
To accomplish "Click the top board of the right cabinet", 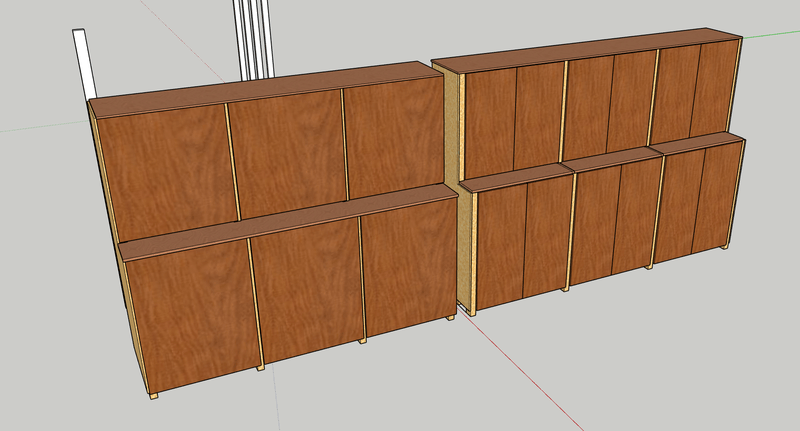I will pos(587,50).
